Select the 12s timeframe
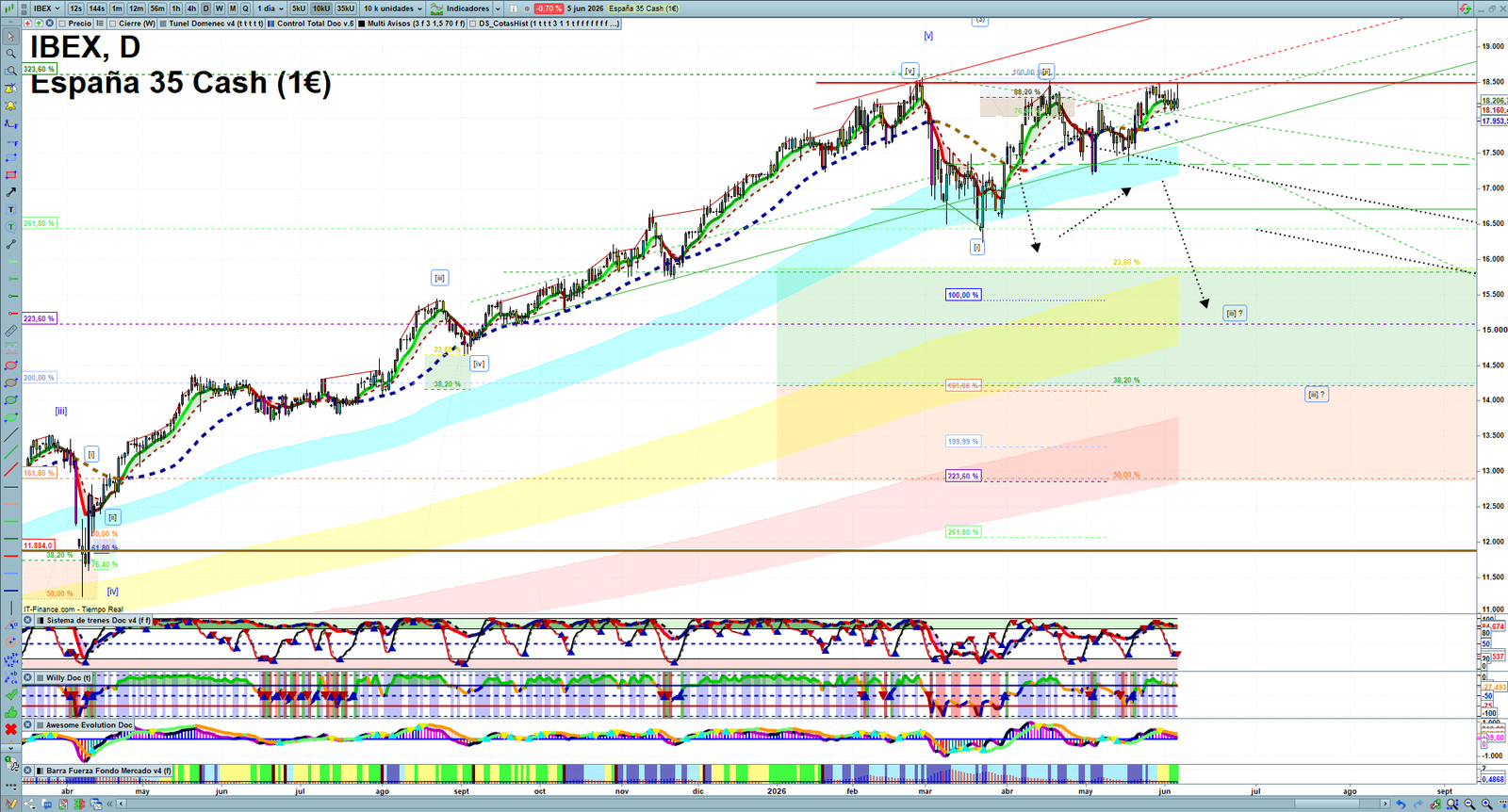The width and height of the screenshot is (1508, 812). [75, 8]
